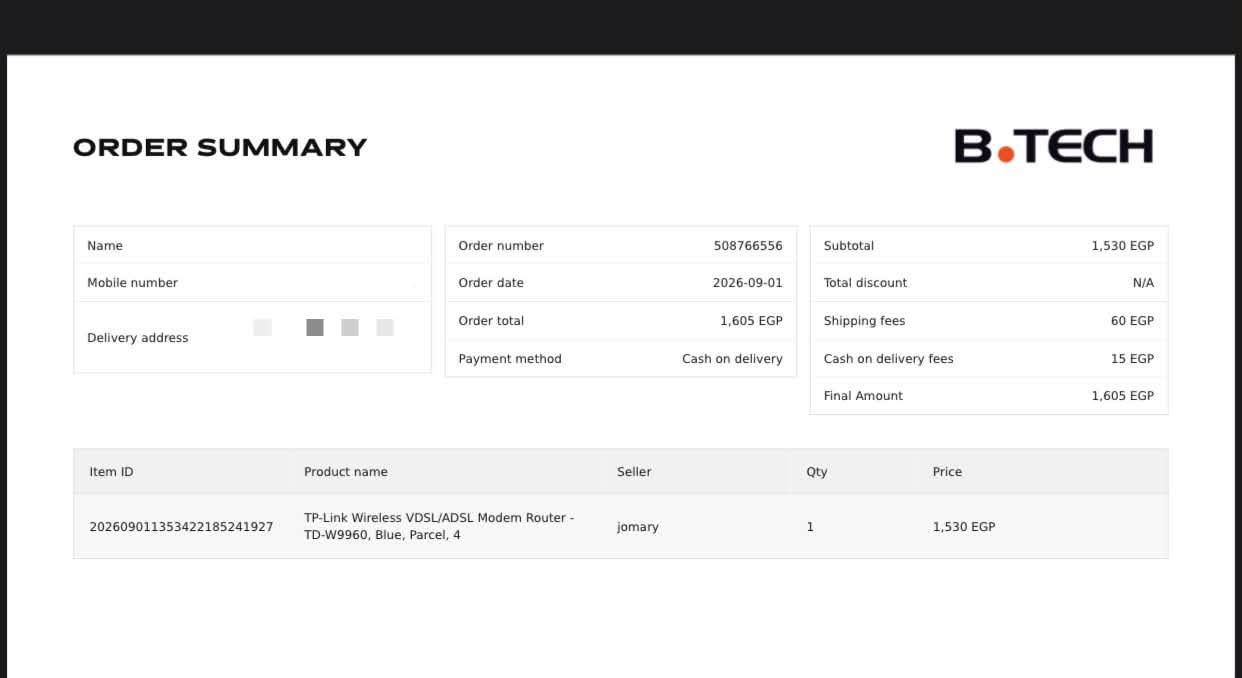Click the B.TECH logo
This screenshot has width=1242, height=678.
tap(1053, 146)
